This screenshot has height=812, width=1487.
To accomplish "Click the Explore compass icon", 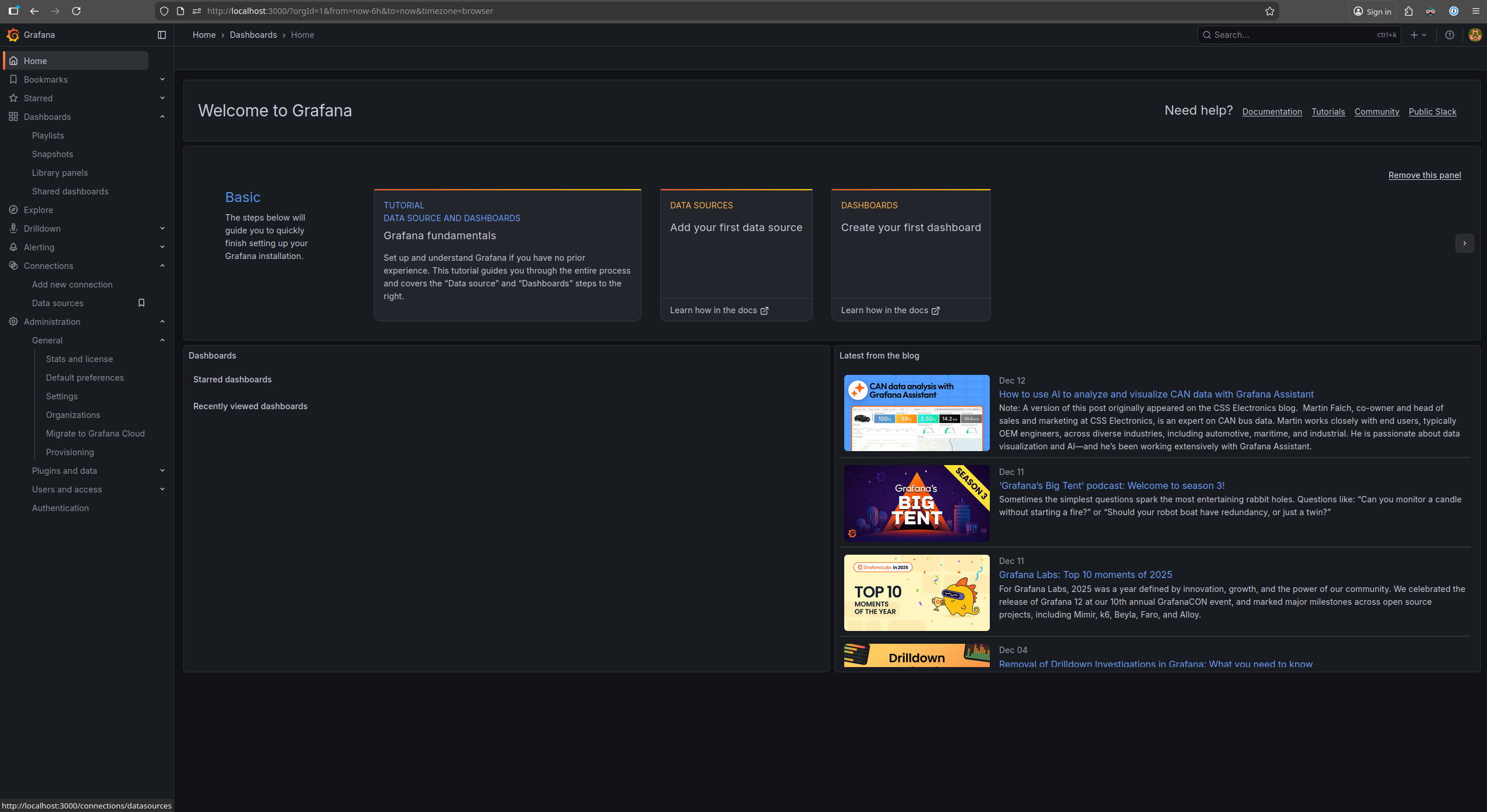I will coord(13,210).
